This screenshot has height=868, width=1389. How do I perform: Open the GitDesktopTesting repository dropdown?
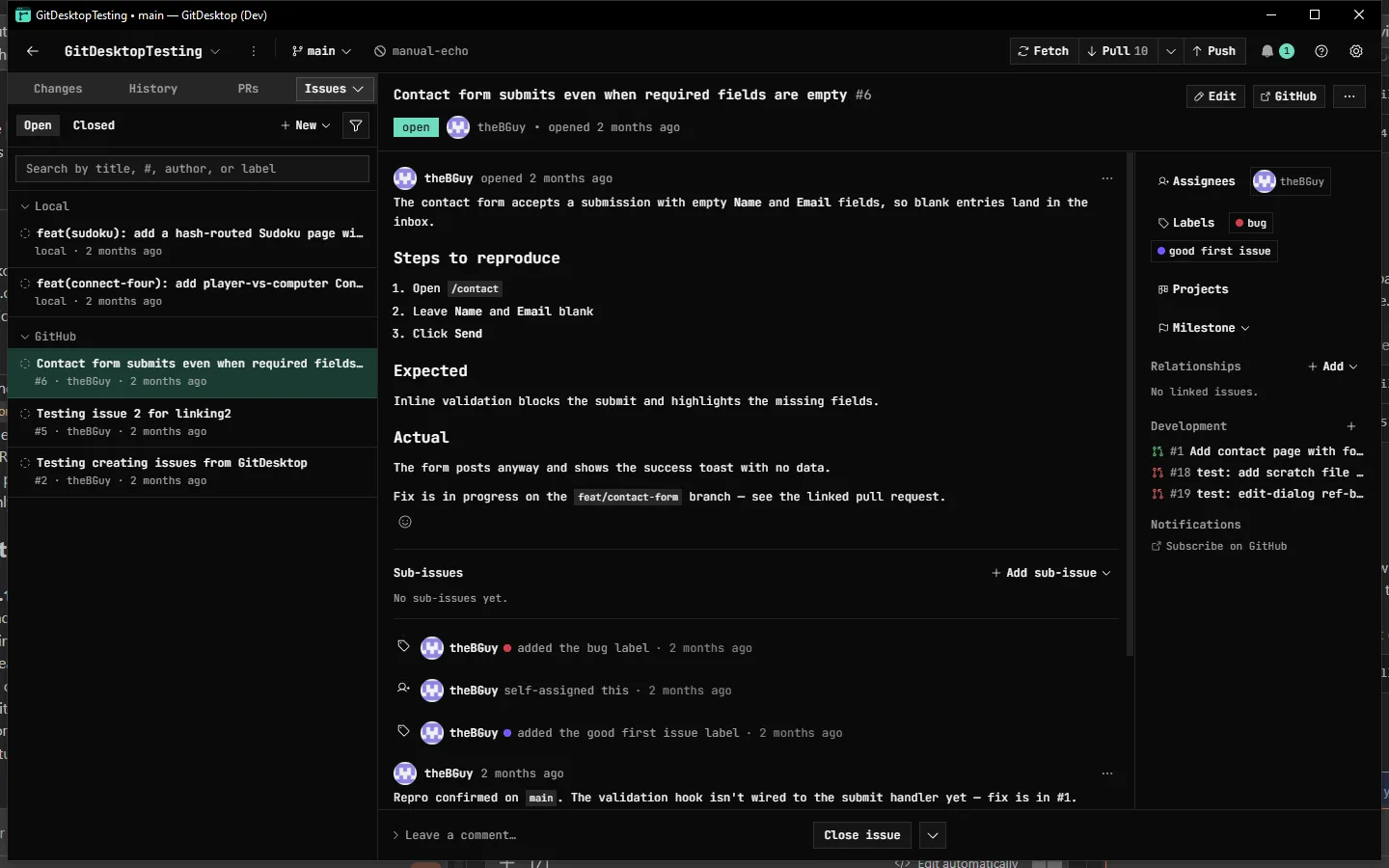[x=142, y=51]
